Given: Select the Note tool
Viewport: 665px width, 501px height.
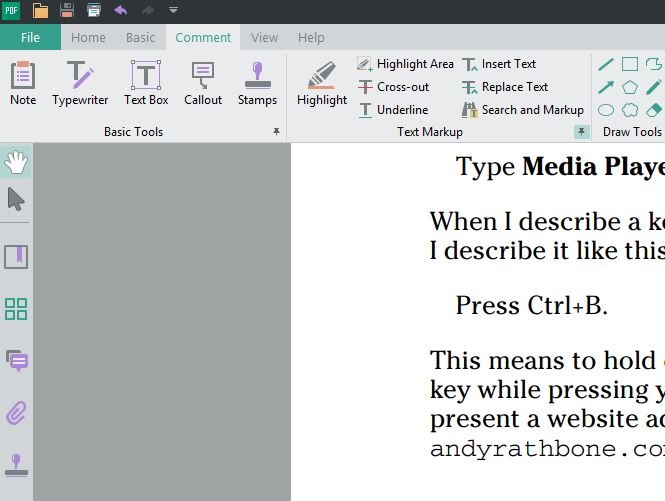Looking at the screenshot, I should tap(23, 83).
